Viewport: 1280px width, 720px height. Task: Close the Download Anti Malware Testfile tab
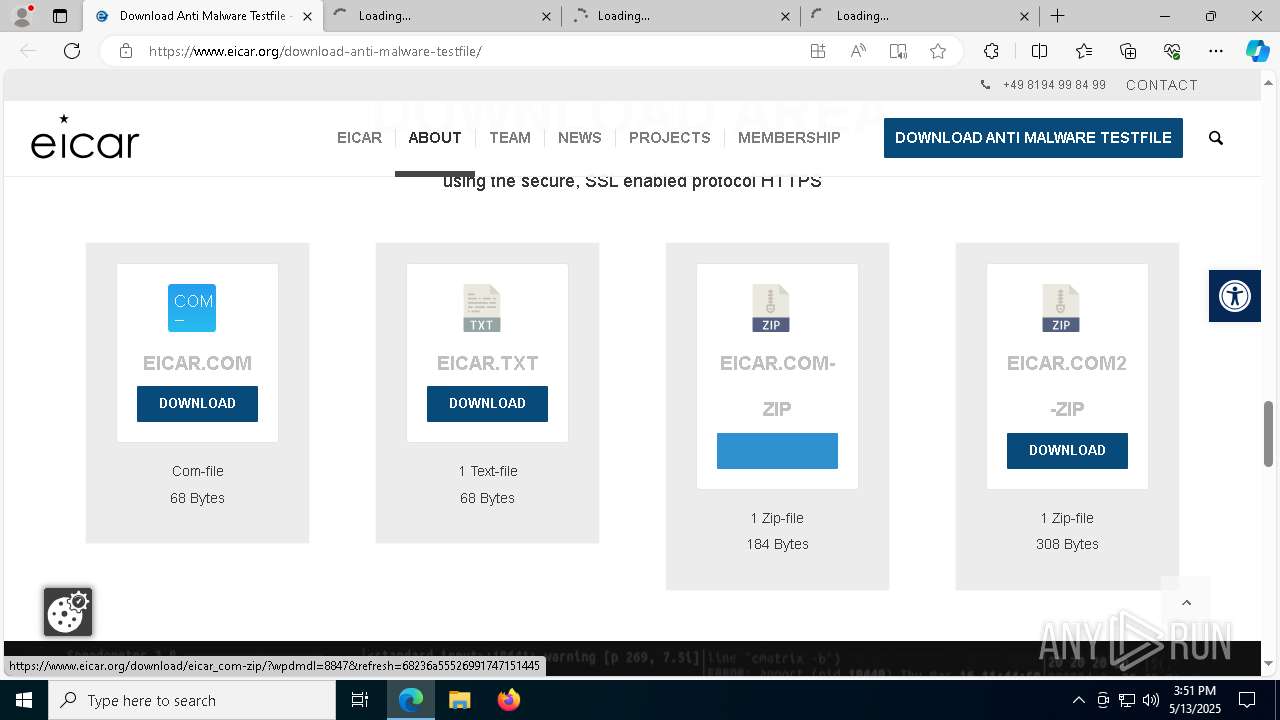coord(307,16)
